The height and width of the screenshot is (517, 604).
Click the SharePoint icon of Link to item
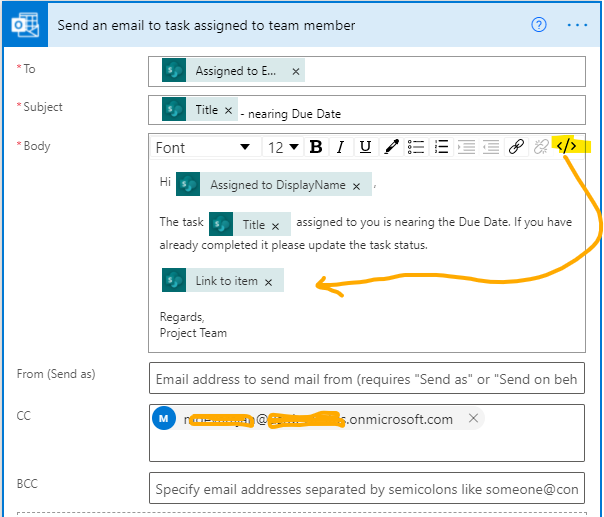(174, 280)
